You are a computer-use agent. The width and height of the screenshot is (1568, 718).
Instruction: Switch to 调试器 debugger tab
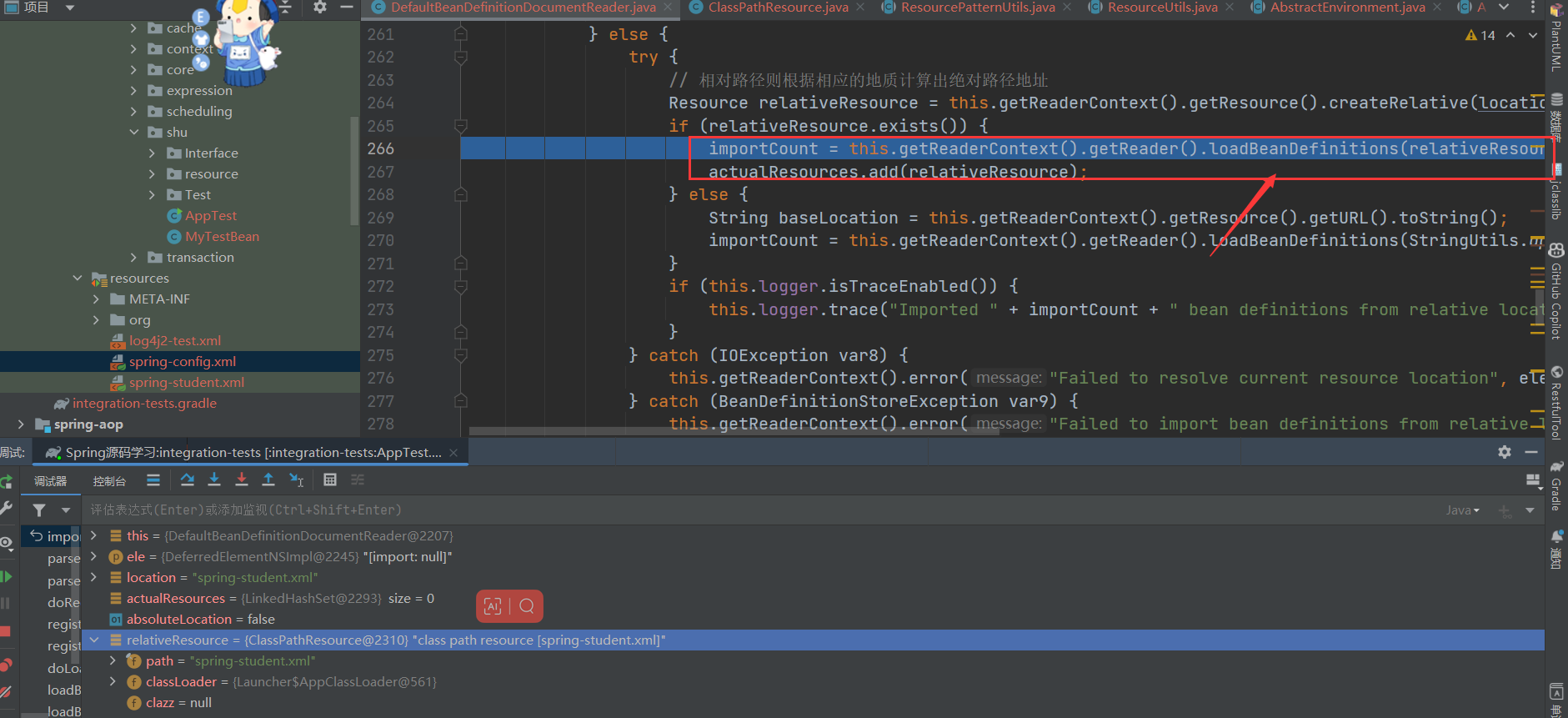click(50, 481)
